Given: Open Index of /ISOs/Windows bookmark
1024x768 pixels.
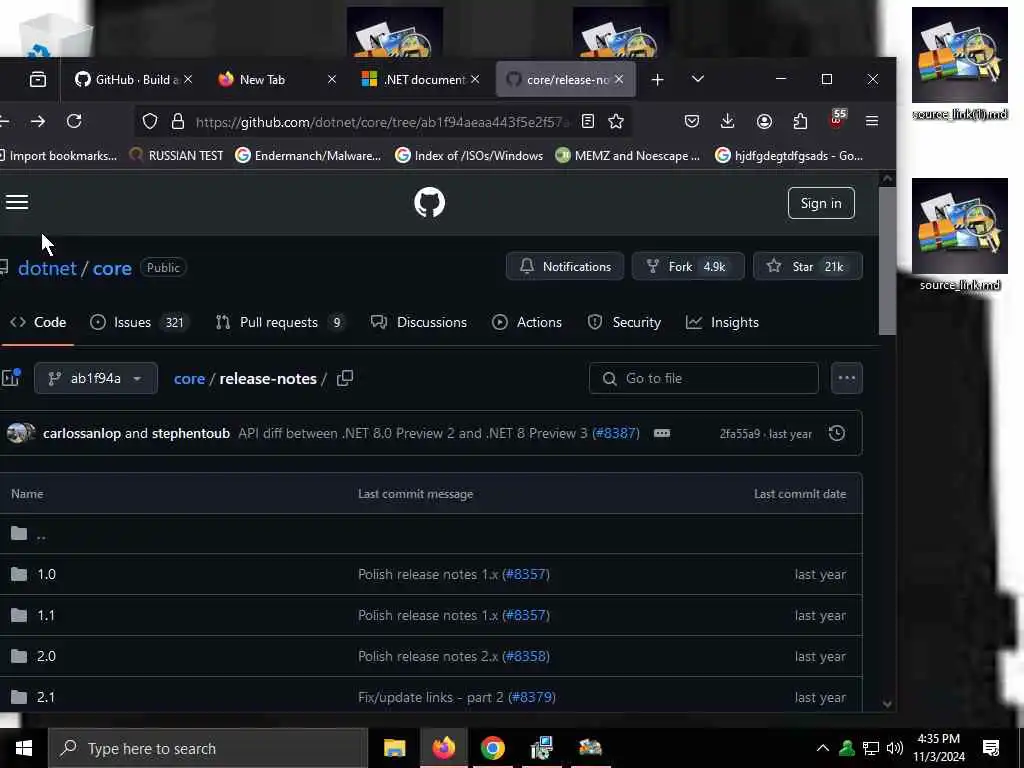Looking at the screenshot, I should pyautogui.click(x=470, y=155).
